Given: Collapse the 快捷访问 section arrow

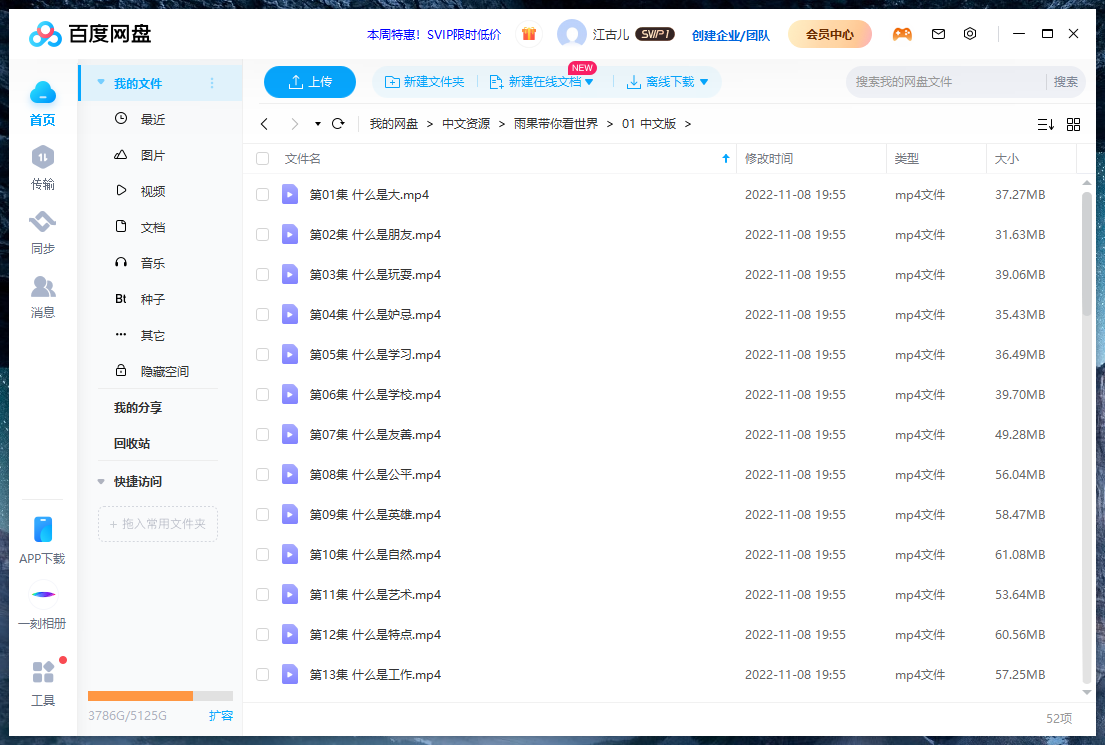Looking at the screenshot, I should (101, 482).
